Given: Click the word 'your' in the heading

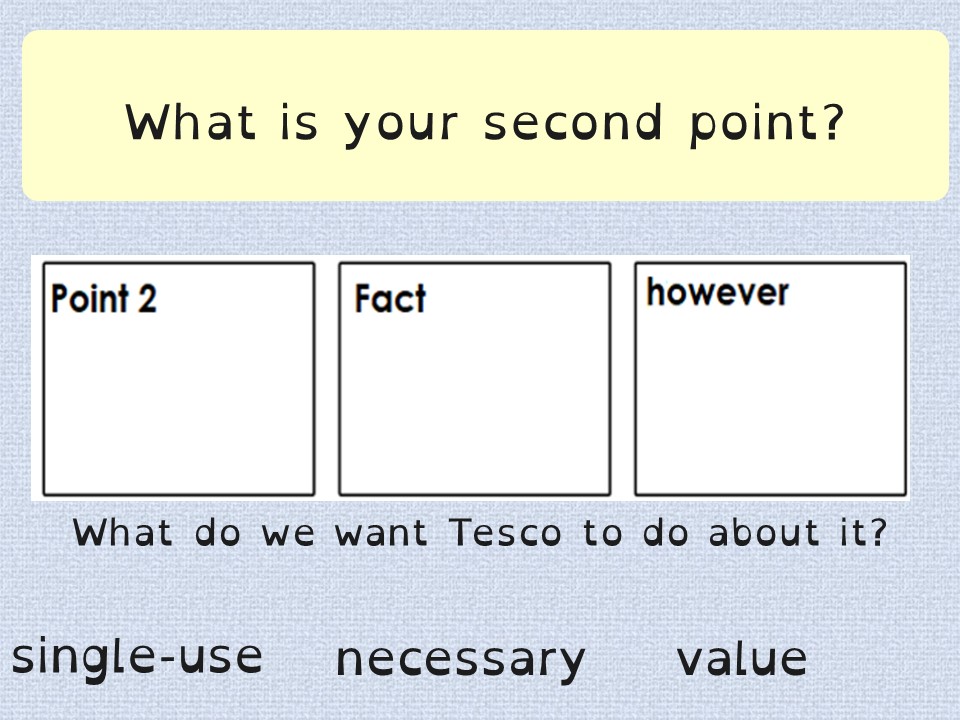Looking at the screenshot, I should tap(400, 127).
